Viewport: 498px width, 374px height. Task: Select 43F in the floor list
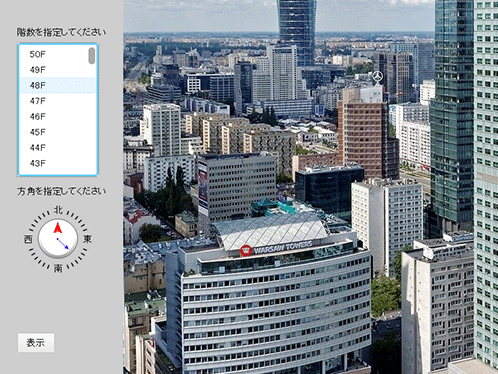coord(57,163)
